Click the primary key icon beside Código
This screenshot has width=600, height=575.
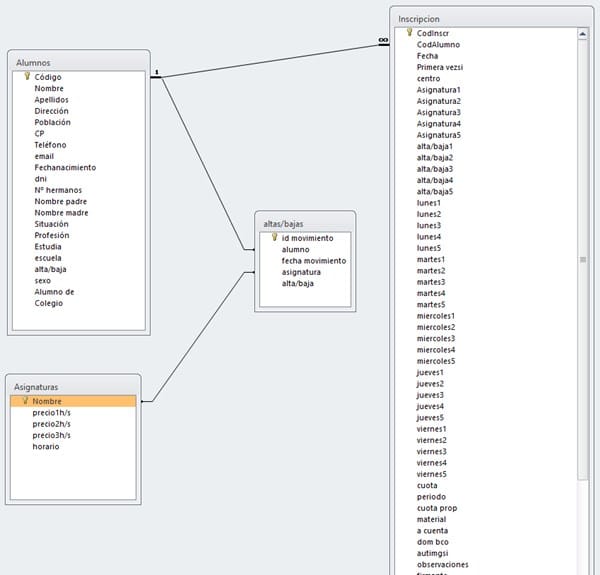(27, 76)
